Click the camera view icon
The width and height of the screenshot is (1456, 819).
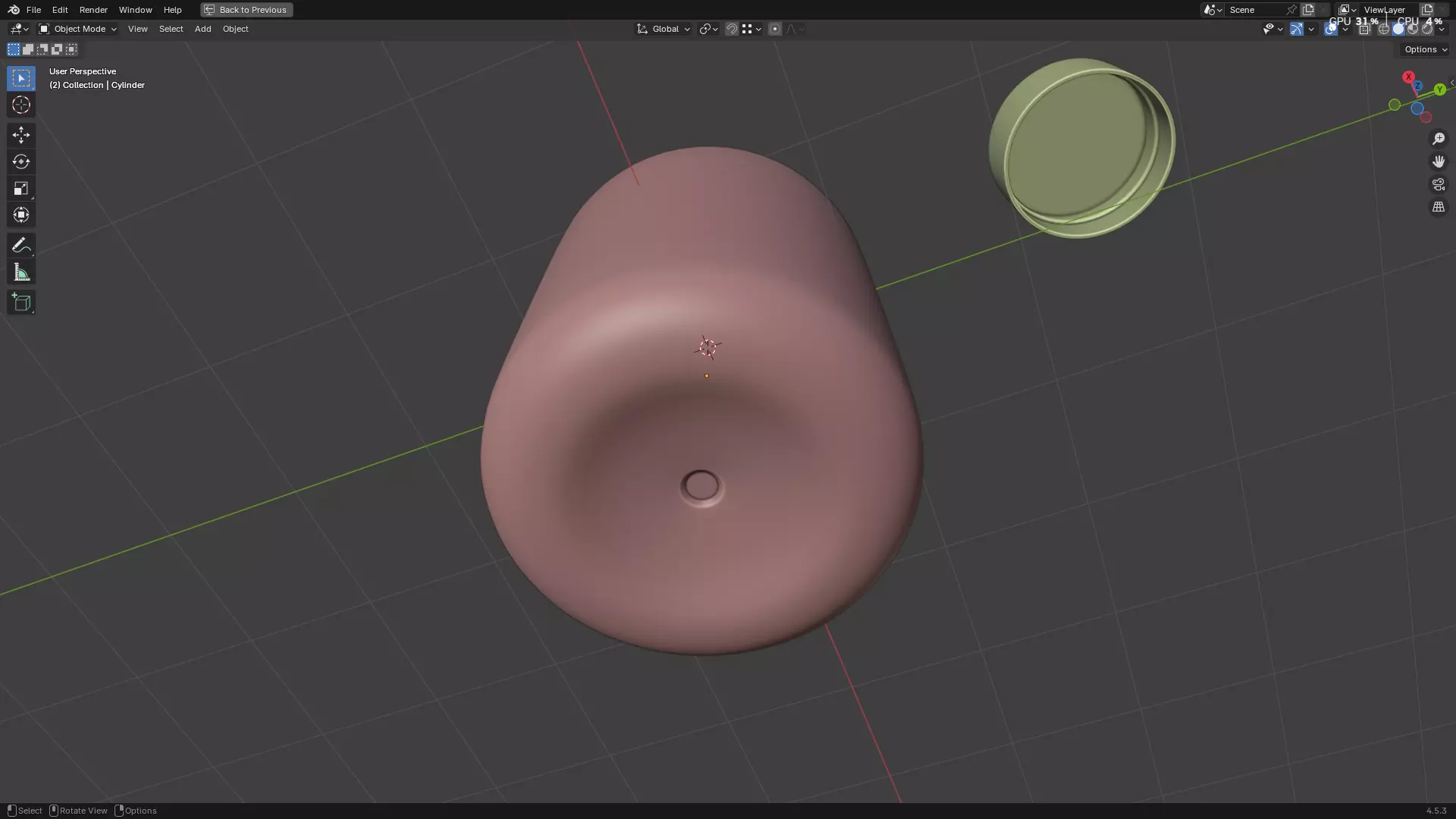1438,184
